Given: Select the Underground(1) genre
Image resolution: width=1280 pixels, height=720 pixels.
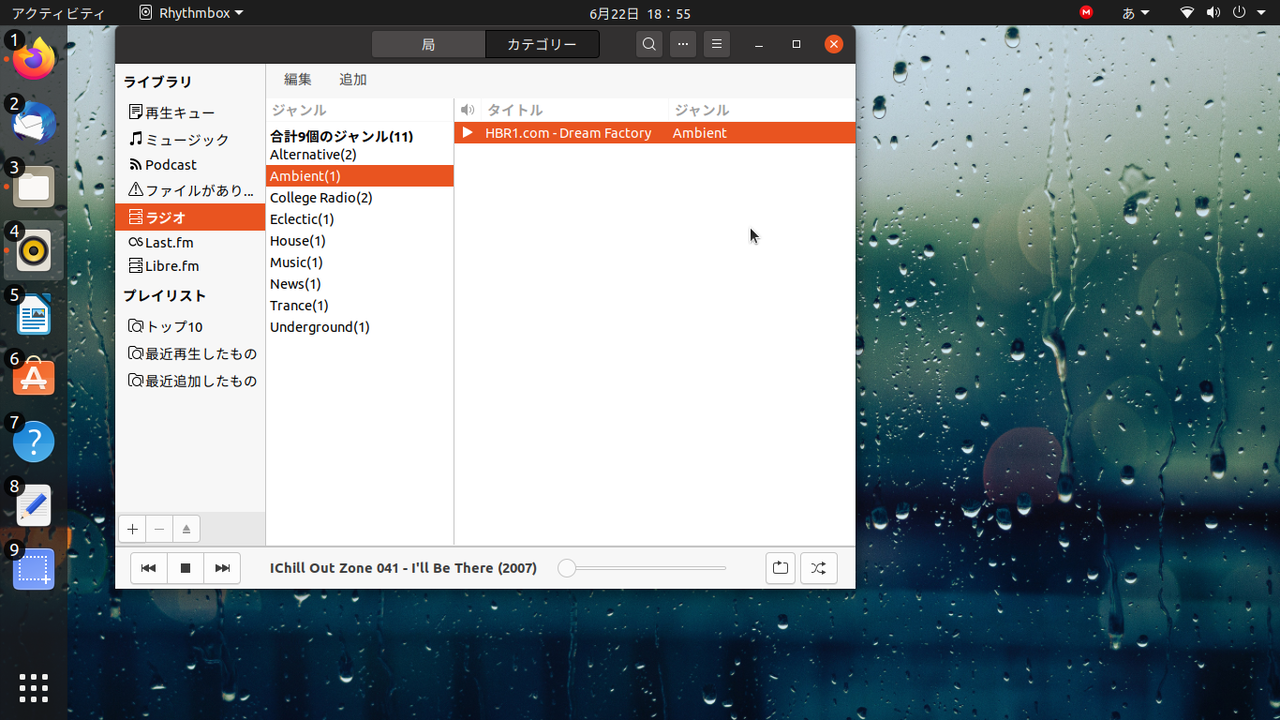Looking at the screenshot, I should pos(360,327).
